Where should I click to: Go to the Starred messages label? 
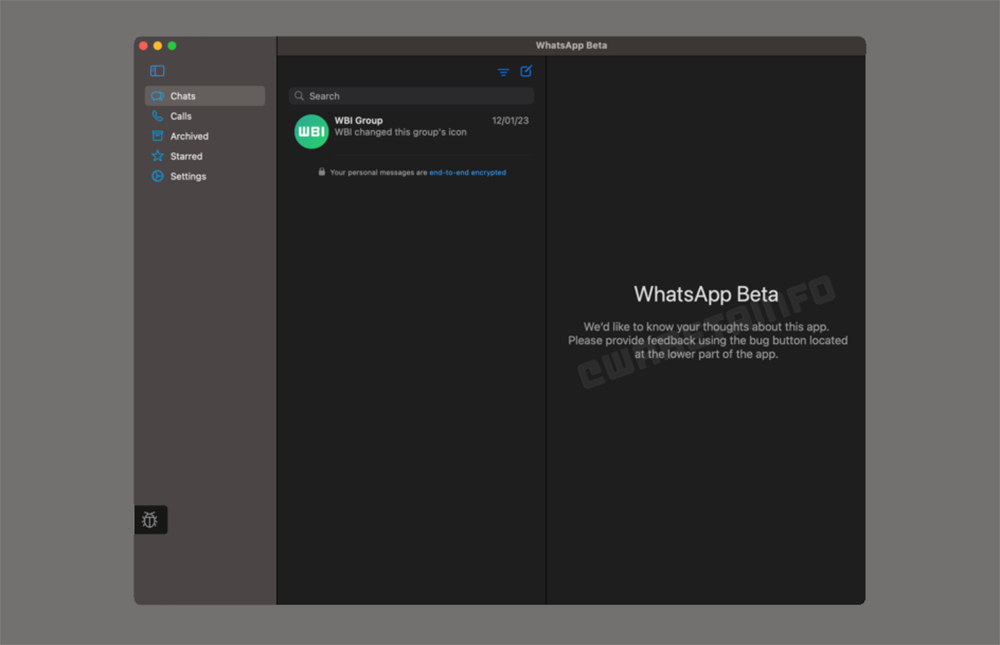[x=186, y=156]
